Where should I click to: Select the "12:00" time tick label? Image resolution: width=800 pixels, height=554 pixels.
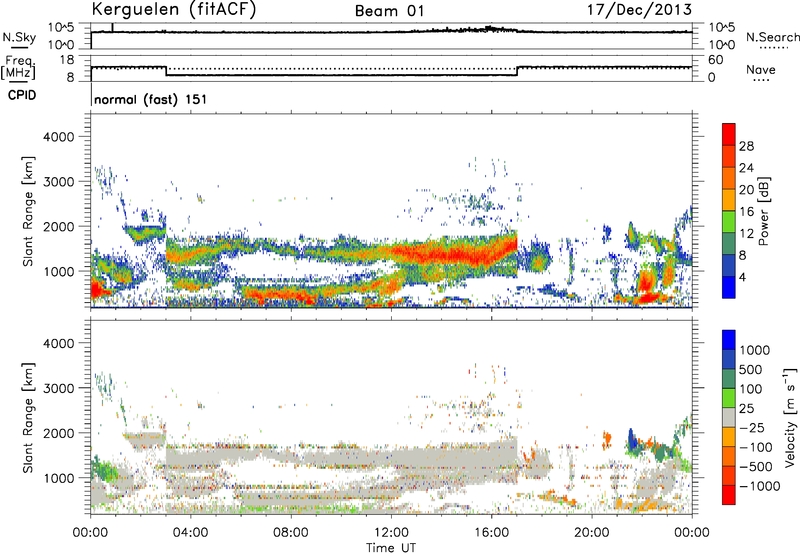391,533
